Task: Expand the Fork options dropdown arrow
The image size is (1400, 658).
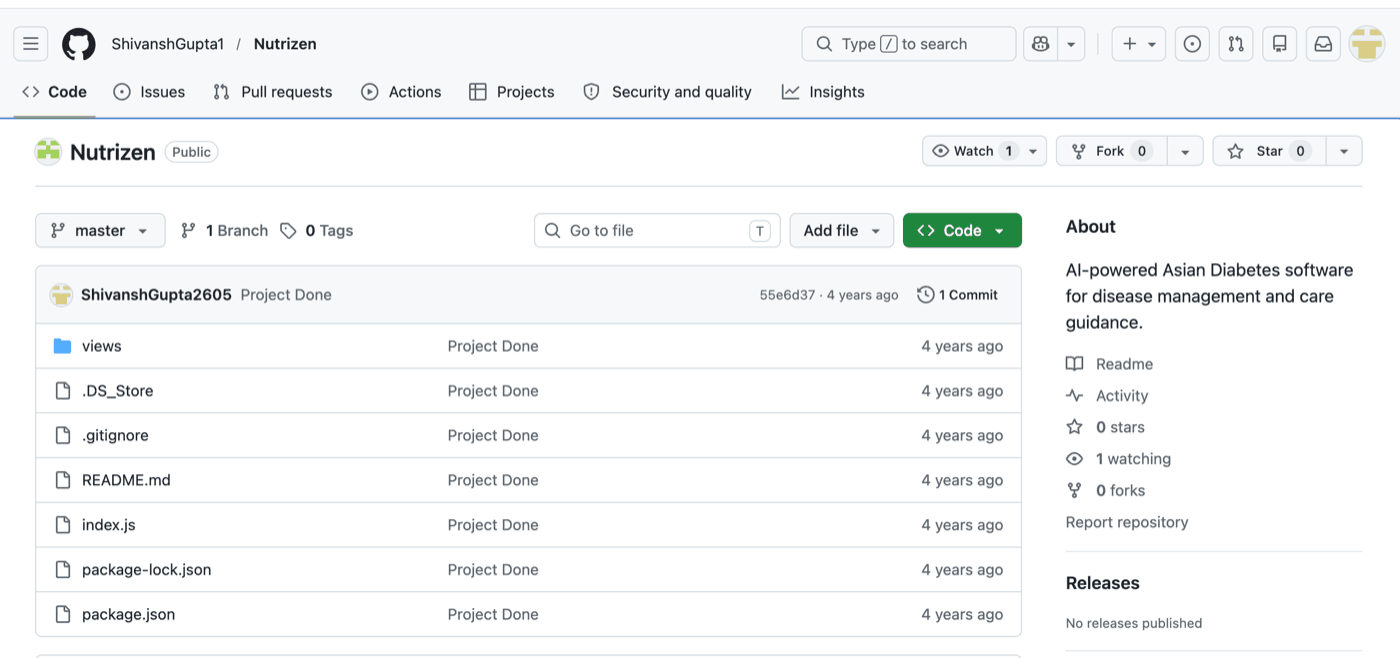Action: click(1185, 151)
